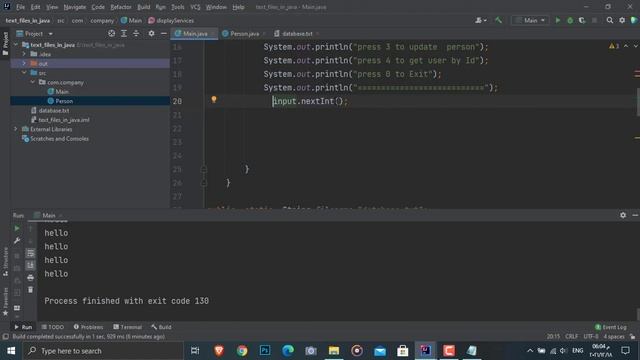Image resolution: width=640 pixels, height=360 pixels.
Task: Expand the .idea folder
Action: 24,54
